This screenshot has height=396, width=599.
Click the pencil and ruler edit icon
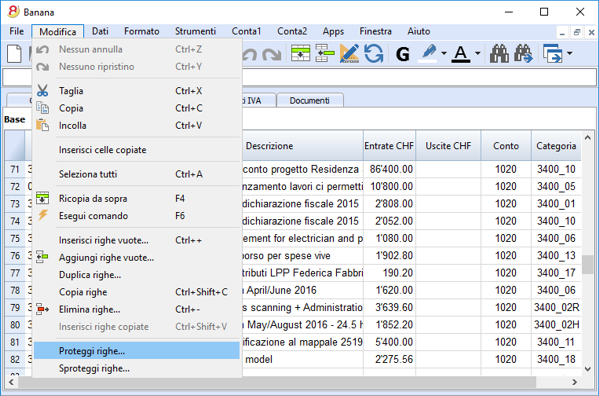pyautogui.click(x=349, y=53)
